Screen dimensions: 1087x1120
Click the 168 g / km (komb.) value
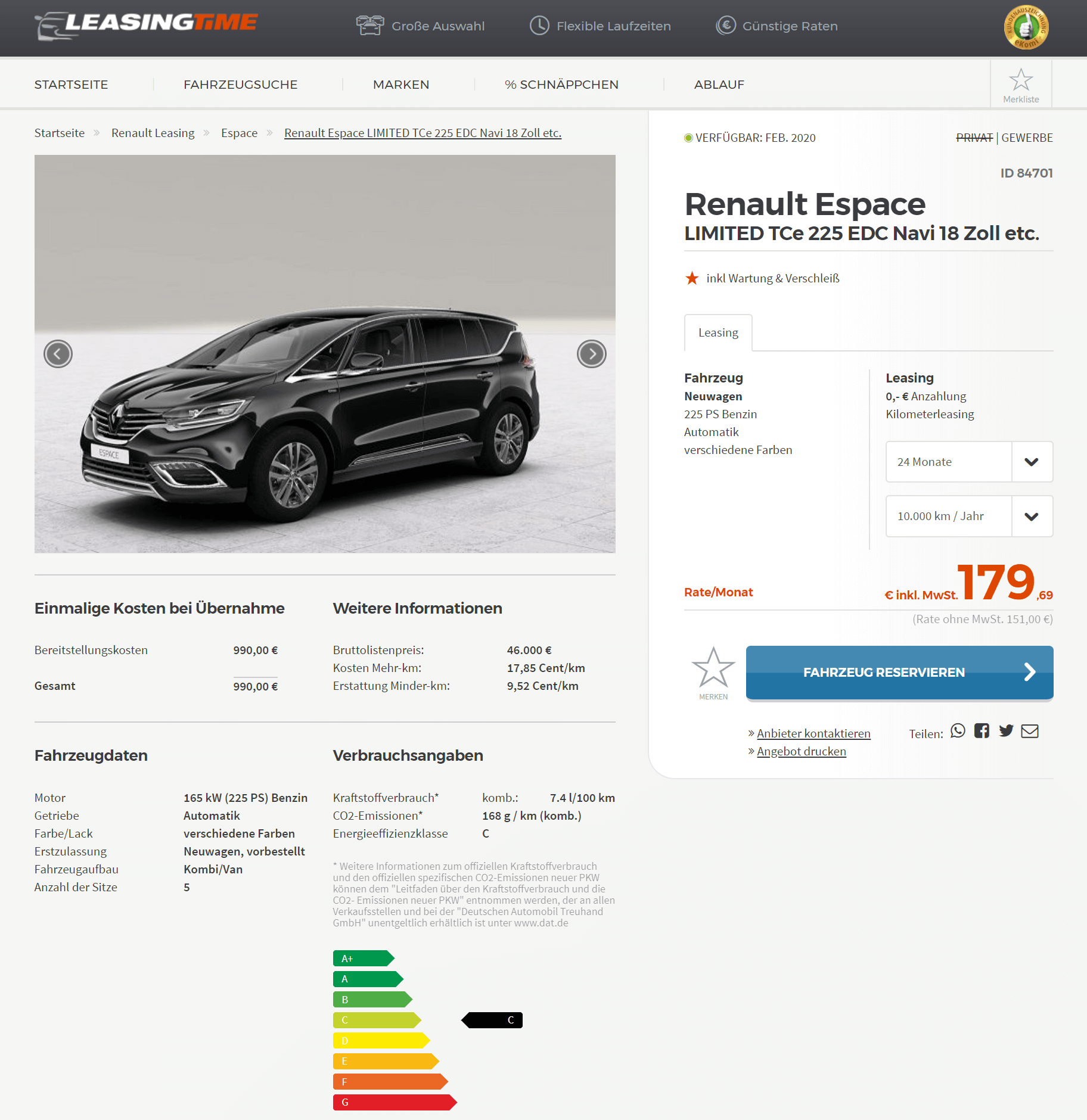pos(532,816)
